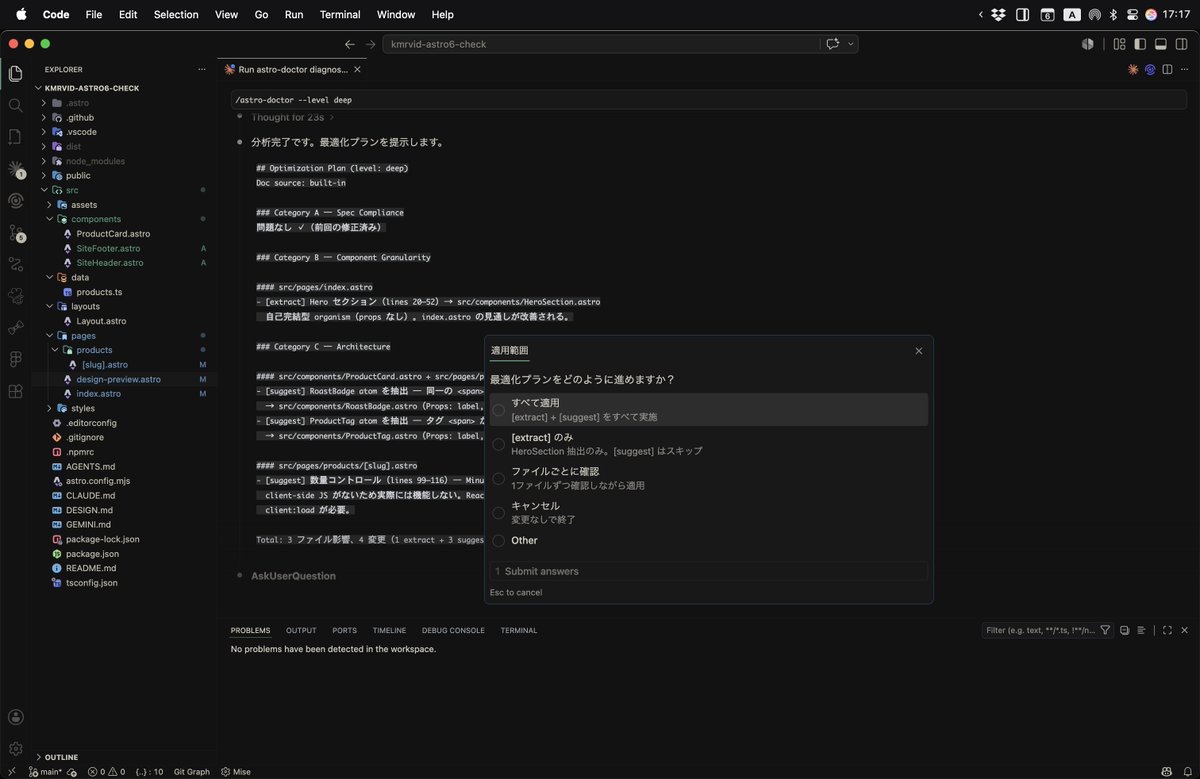Open the Explorer more actions ellipsis
The width and height of the screenshot is (1200, 779).
[x=202, y=69]
